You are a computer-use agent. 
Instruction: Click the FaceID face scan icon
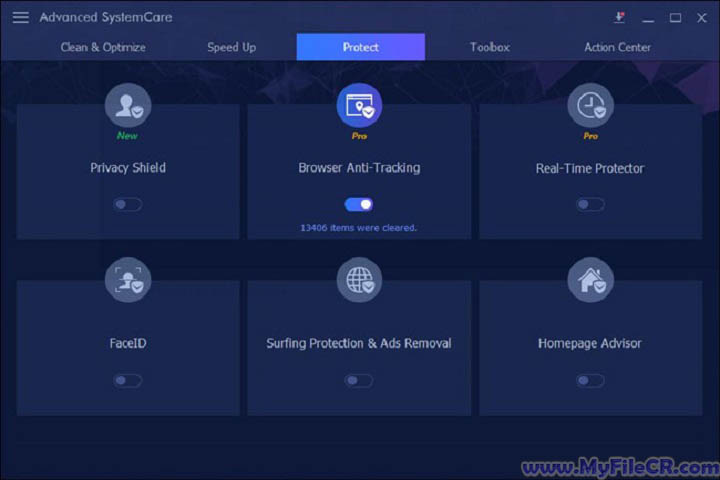[128, 280]
